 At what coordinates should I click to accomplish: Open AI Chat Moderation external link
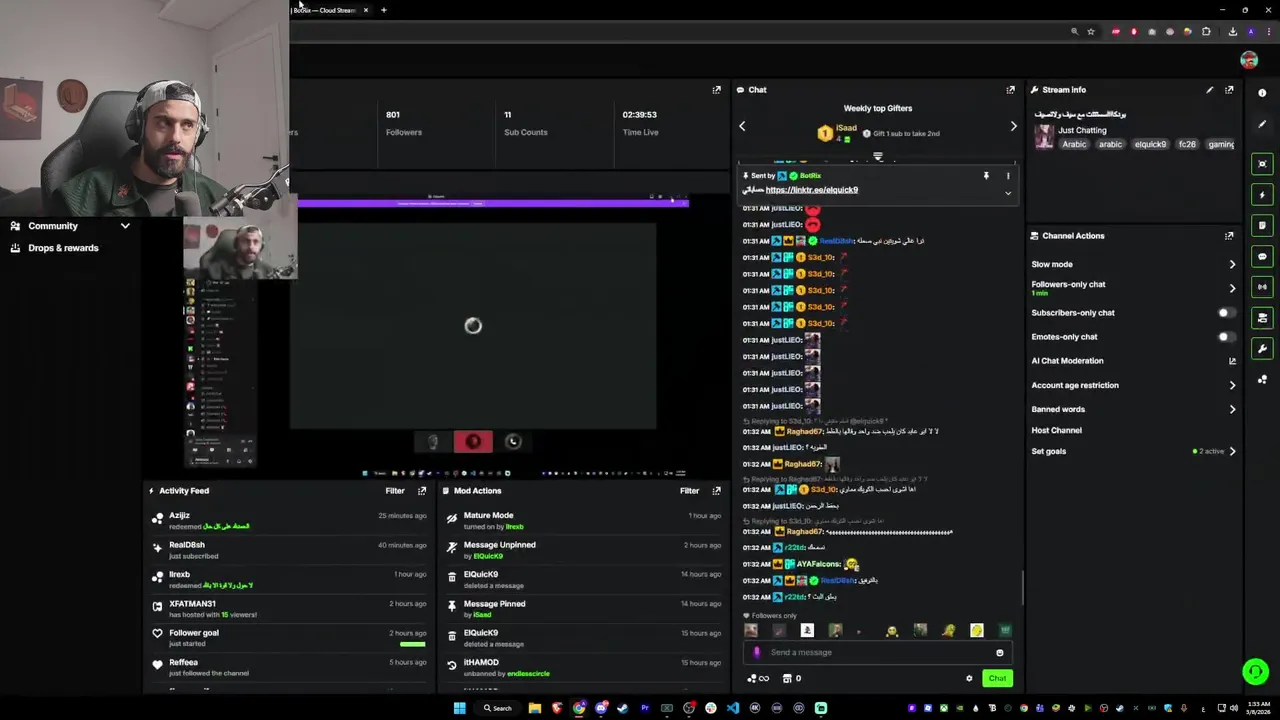1232,361
